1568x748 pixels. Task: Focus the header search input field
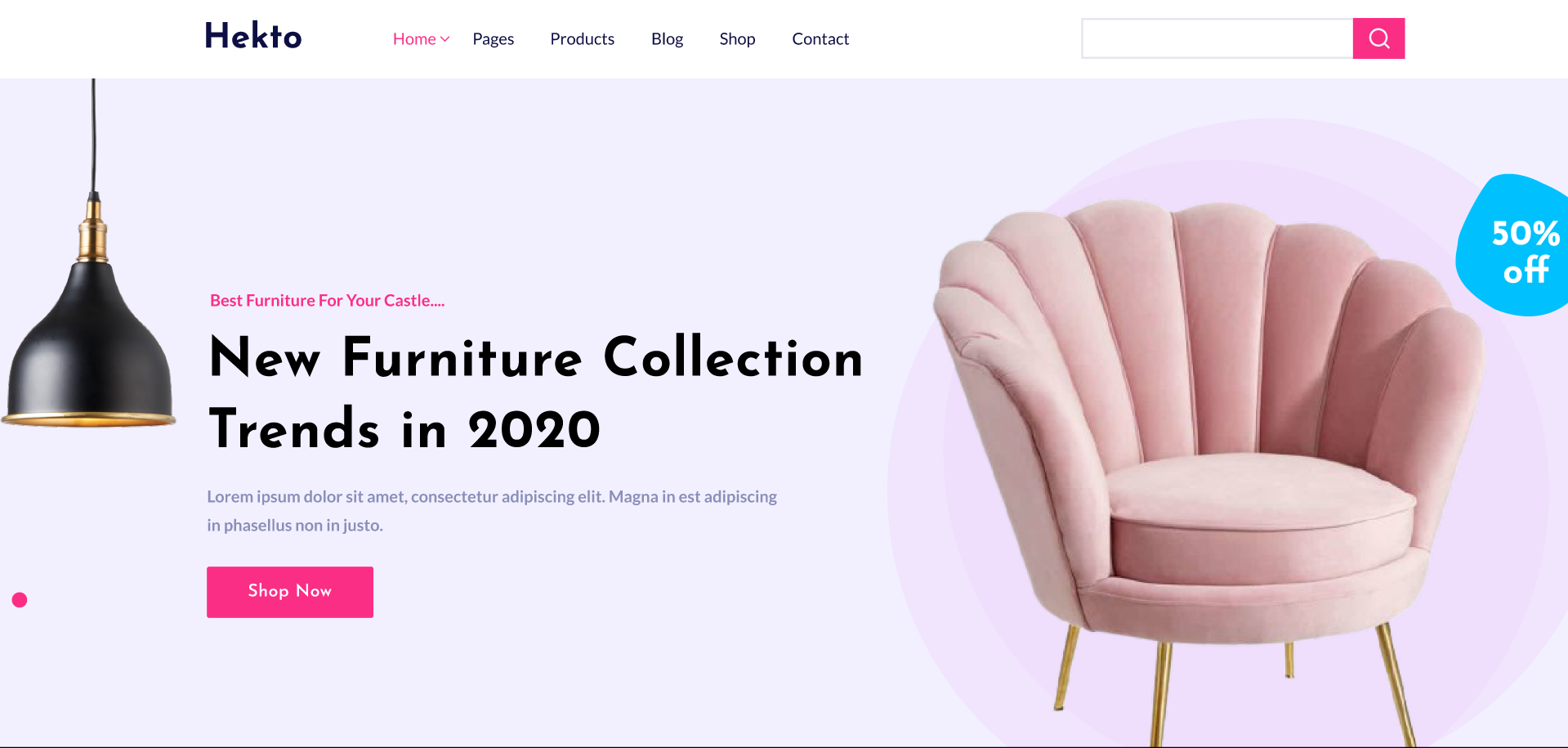(1217, 38)
